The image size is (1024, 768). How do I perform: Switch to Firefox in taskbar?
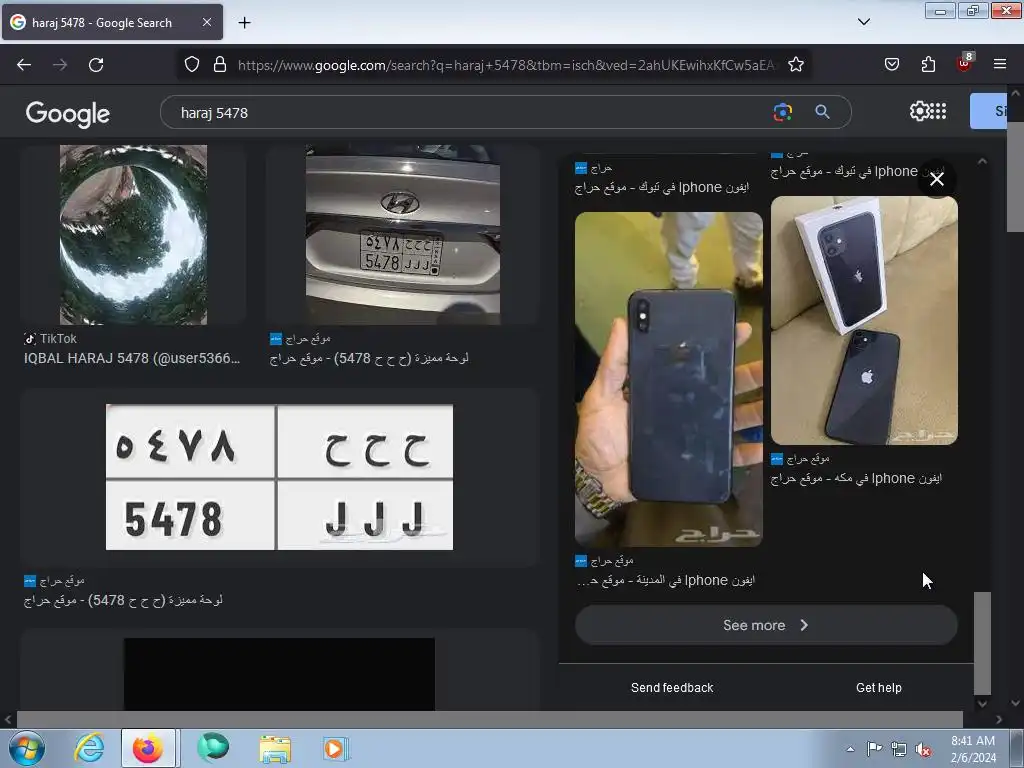(148, 748)
